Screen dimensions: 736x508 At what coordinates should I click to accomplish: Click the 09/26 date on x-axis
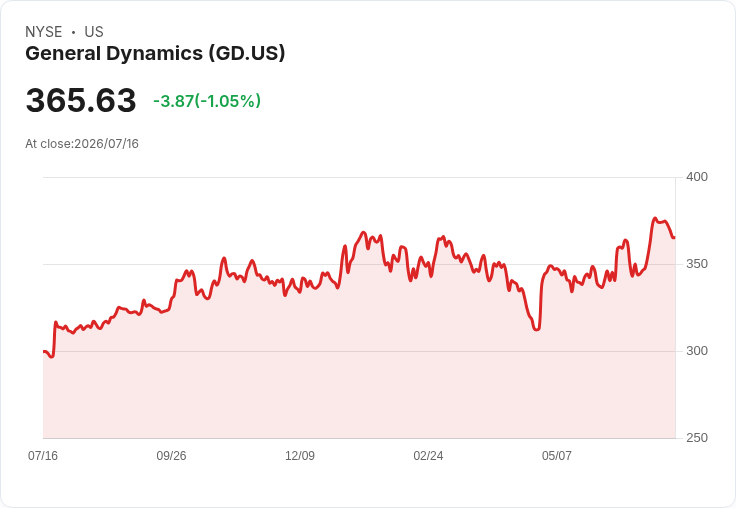171,455
